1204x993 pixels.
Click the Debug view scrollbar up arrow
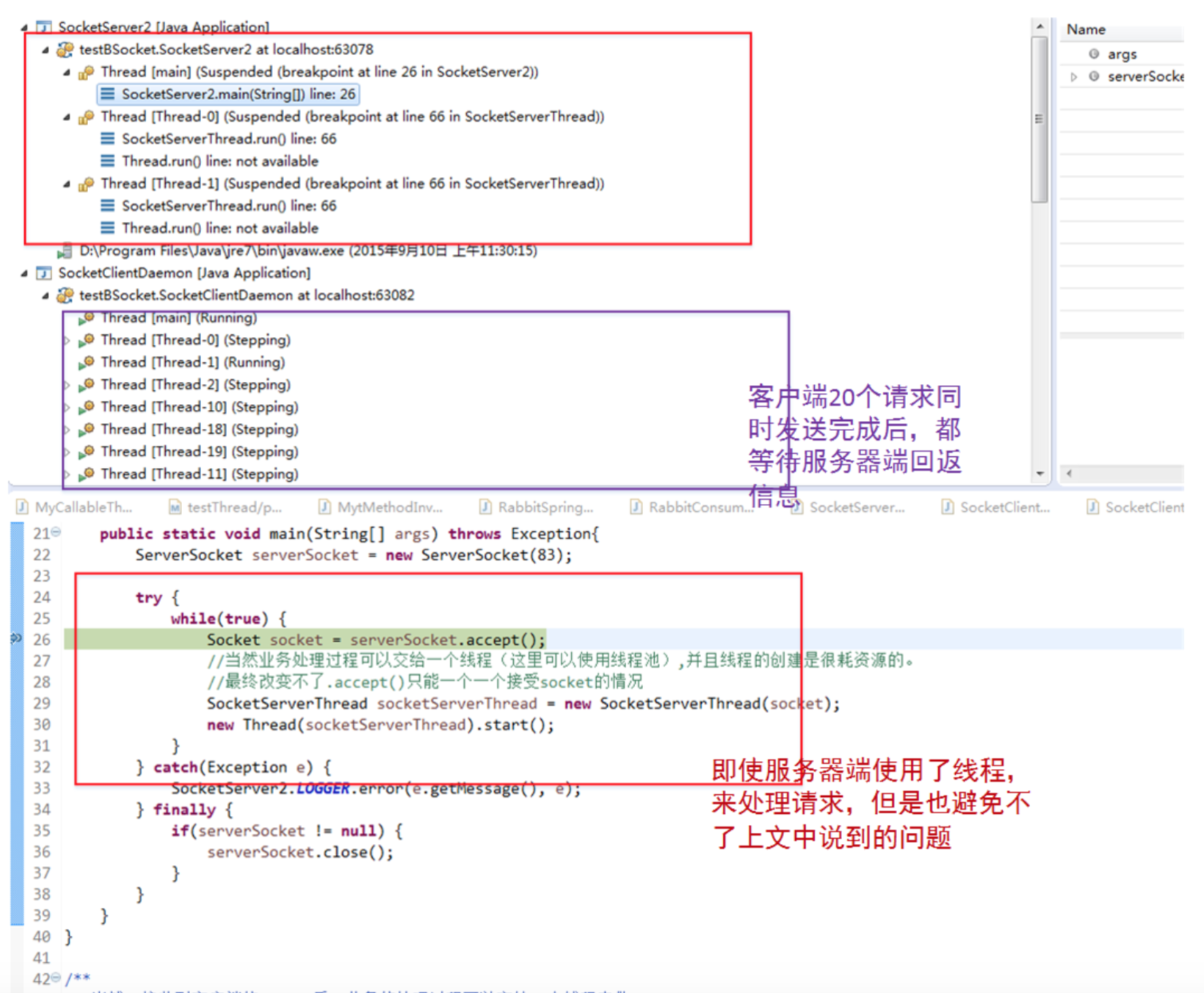[x=1040, y=26]
